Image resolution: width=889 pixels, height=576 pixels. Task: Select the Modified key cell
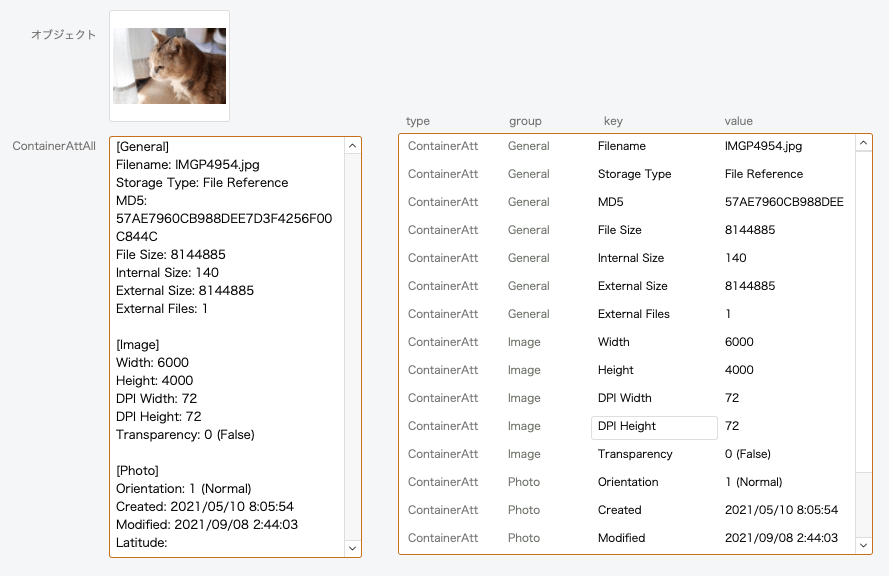[x=621, y=538]
